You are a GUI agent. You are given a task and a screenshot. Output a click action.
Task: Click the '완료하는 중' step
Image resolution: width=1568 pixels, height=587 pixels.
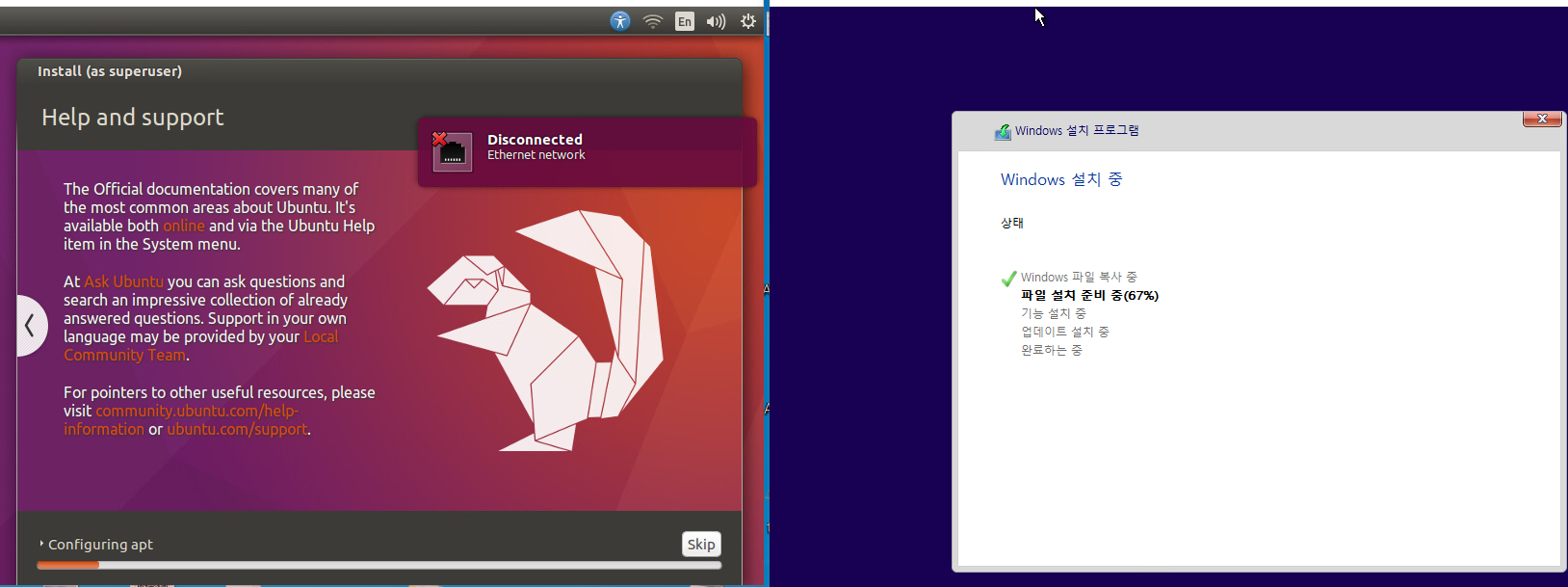point(1052,351)
